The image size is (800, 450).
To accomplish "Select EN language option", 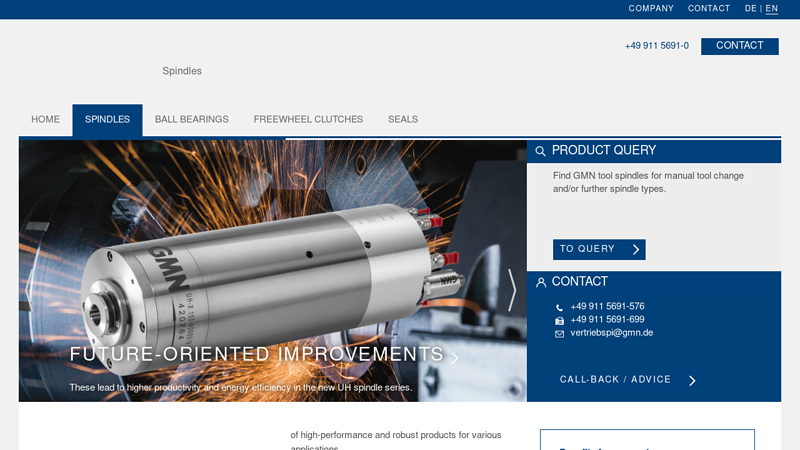I will [771, 9].
